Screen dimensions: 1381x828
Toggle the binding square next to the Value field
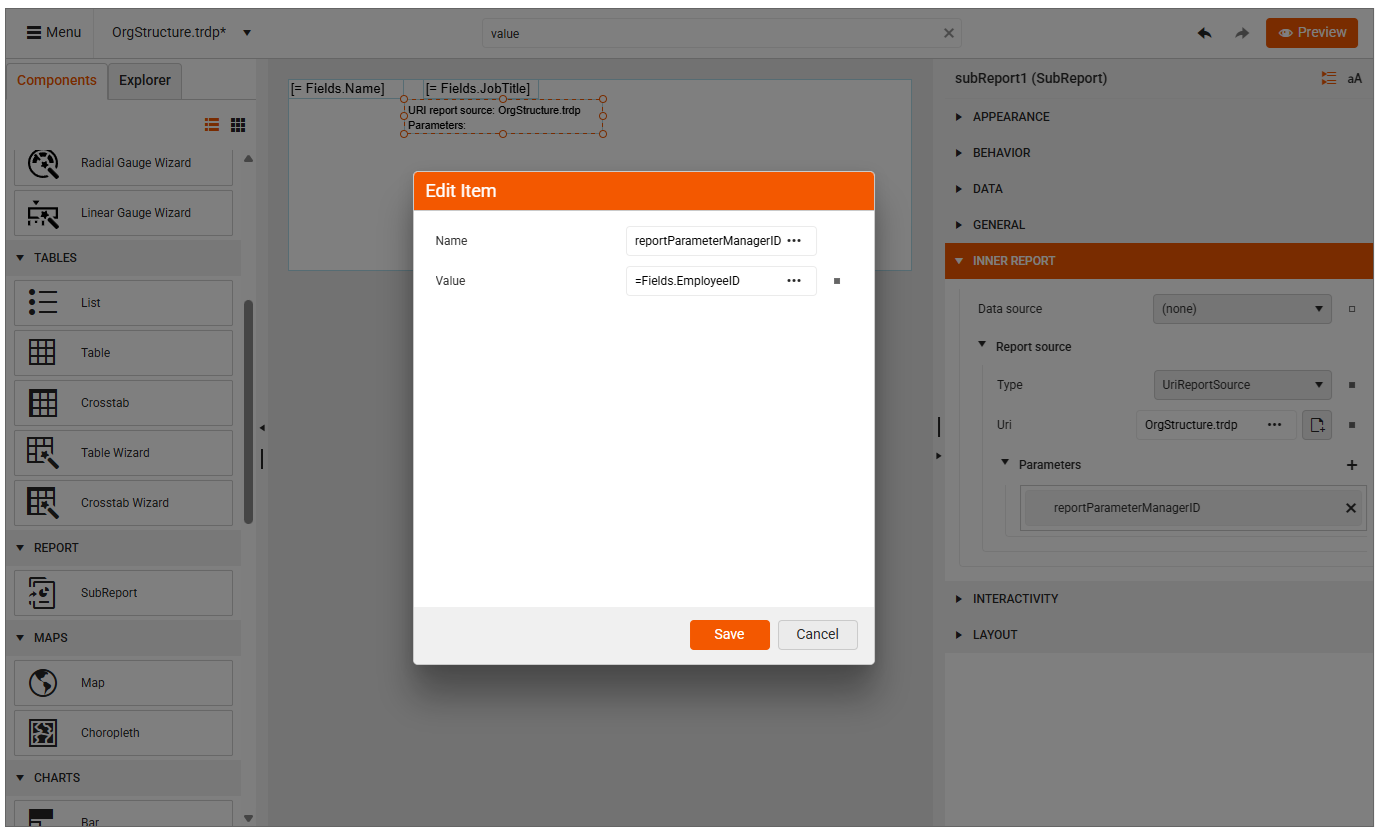(x=836, y=281)
